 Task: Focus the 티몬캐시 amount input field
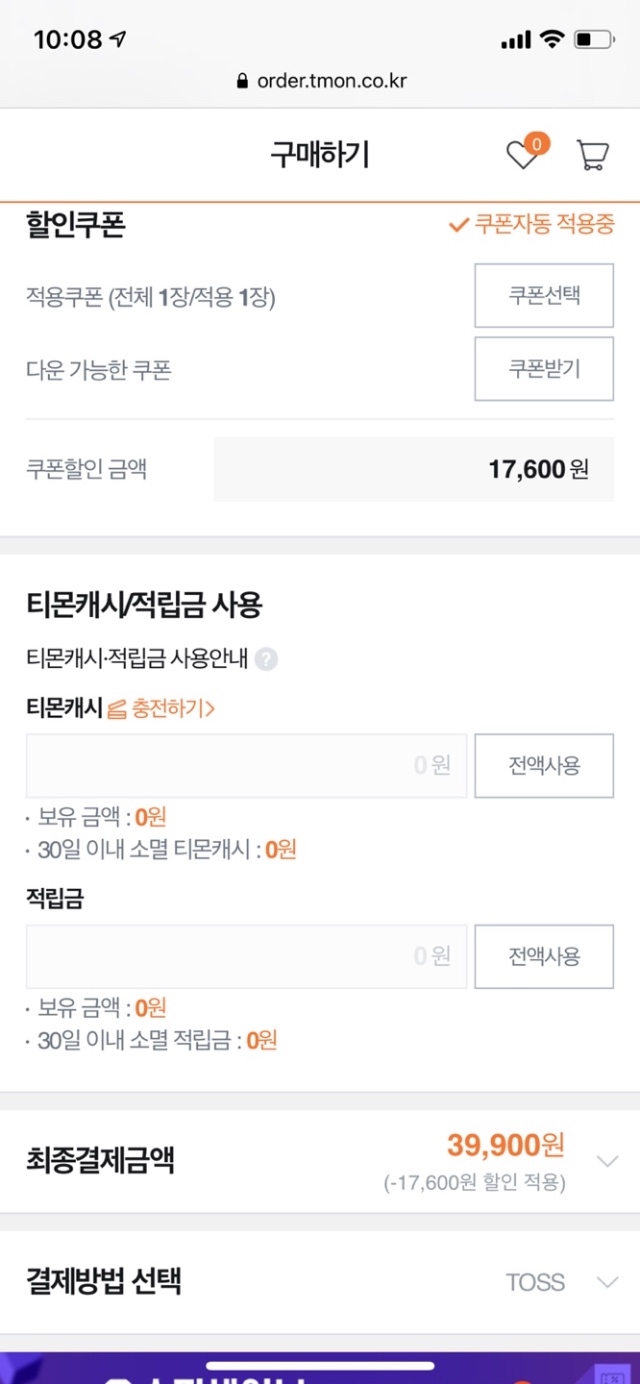(246, 766)
